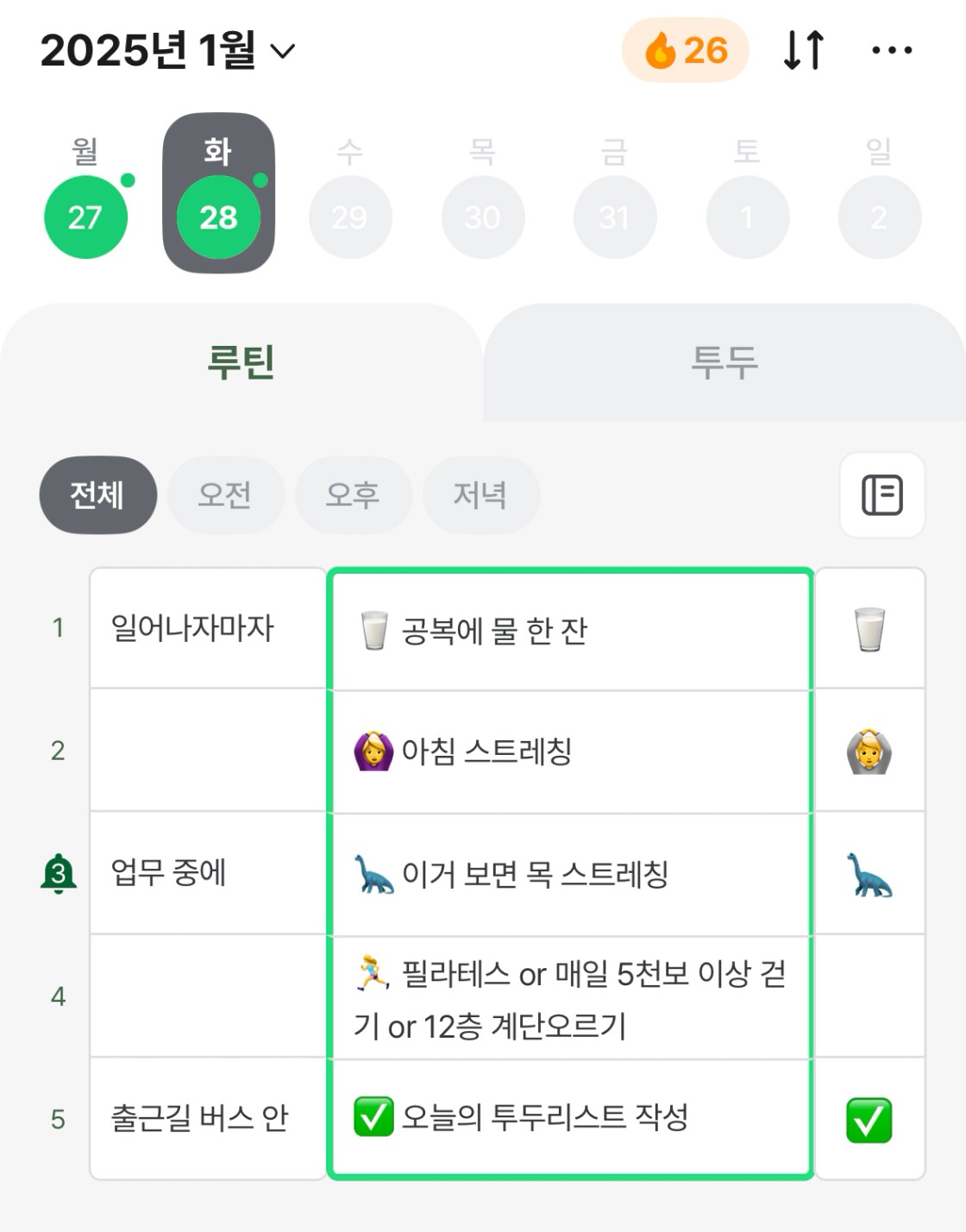Viewport: 966px width, 1232px height.
Task: Mark morning stretching done via person icon
Action: 869,751
